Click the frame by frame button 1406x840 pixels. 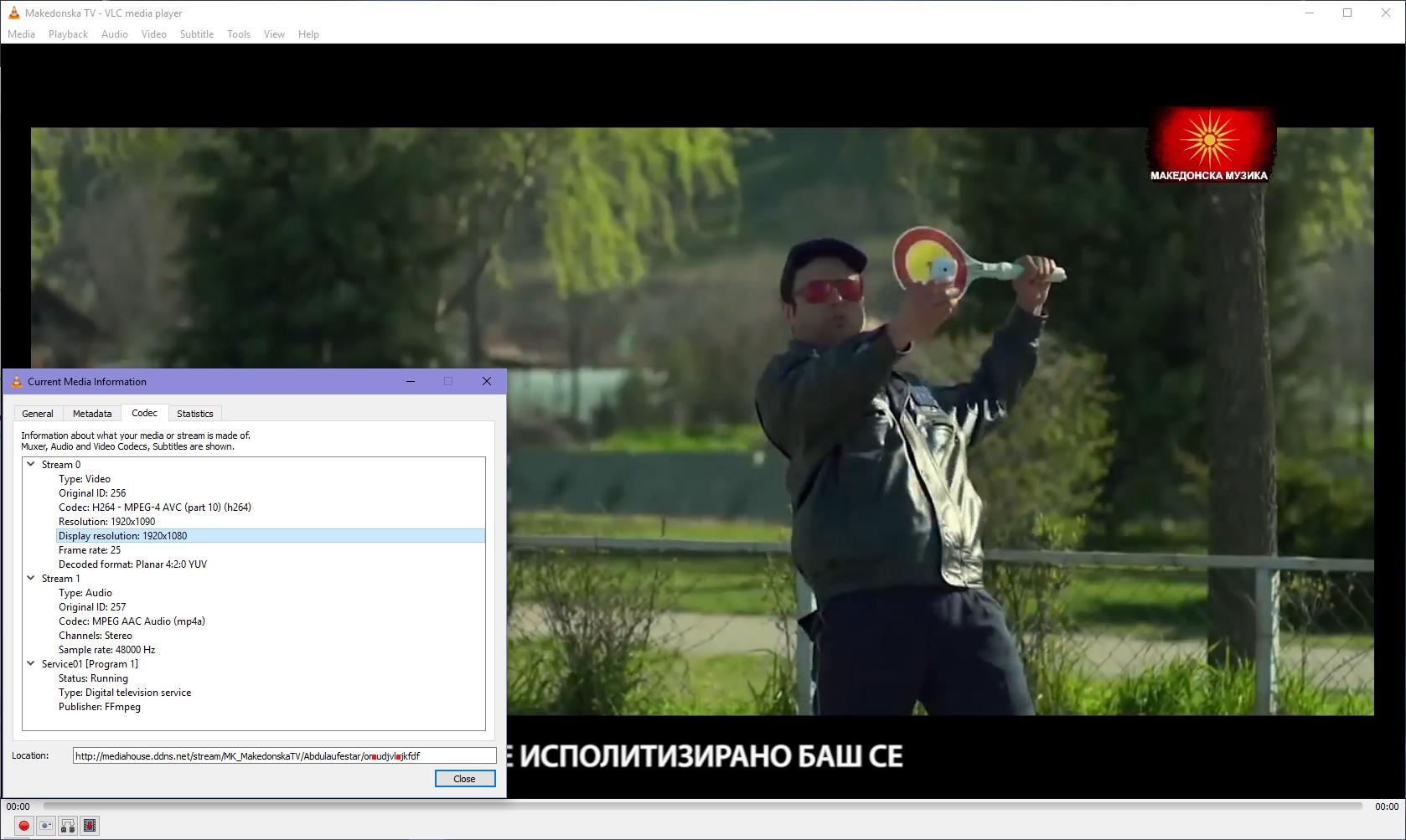90,826
